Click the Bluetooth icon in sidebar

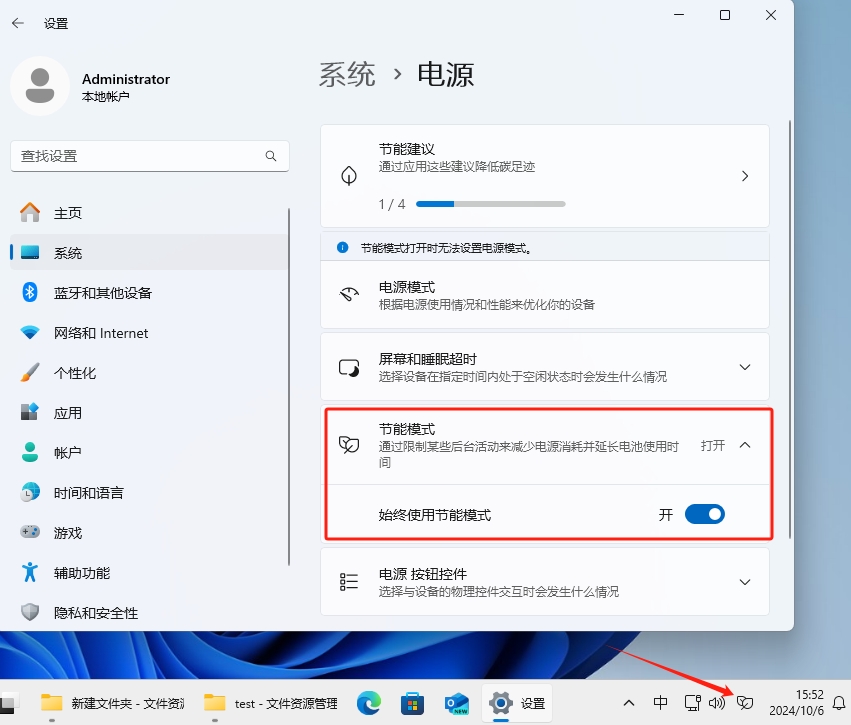click(30, 292)
